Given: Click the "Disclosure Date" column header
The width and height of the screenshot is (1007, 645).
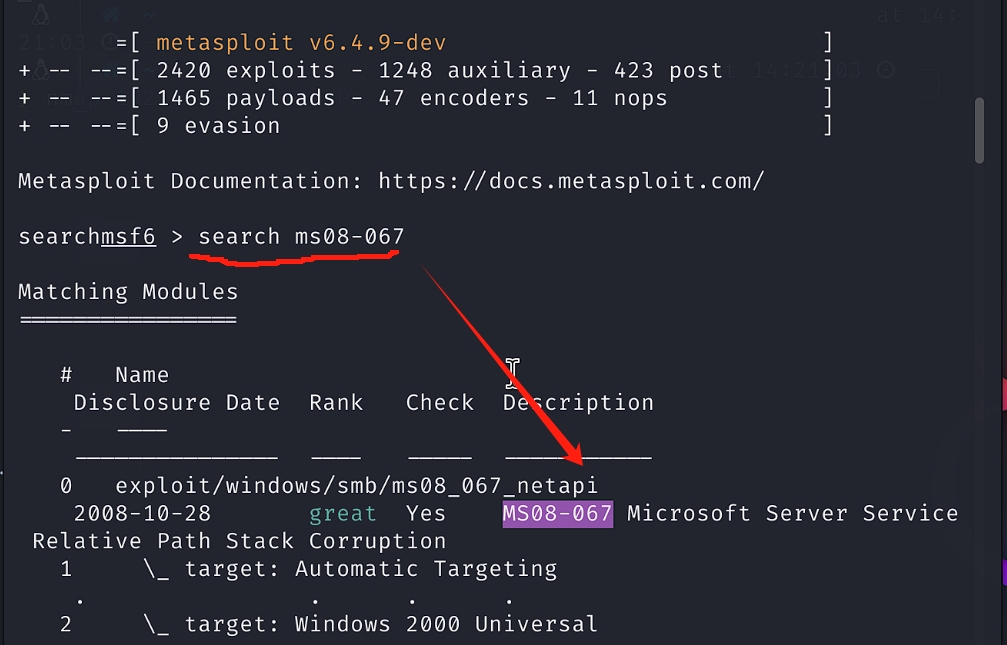Looking at the screenshot, I should [176, 403].
